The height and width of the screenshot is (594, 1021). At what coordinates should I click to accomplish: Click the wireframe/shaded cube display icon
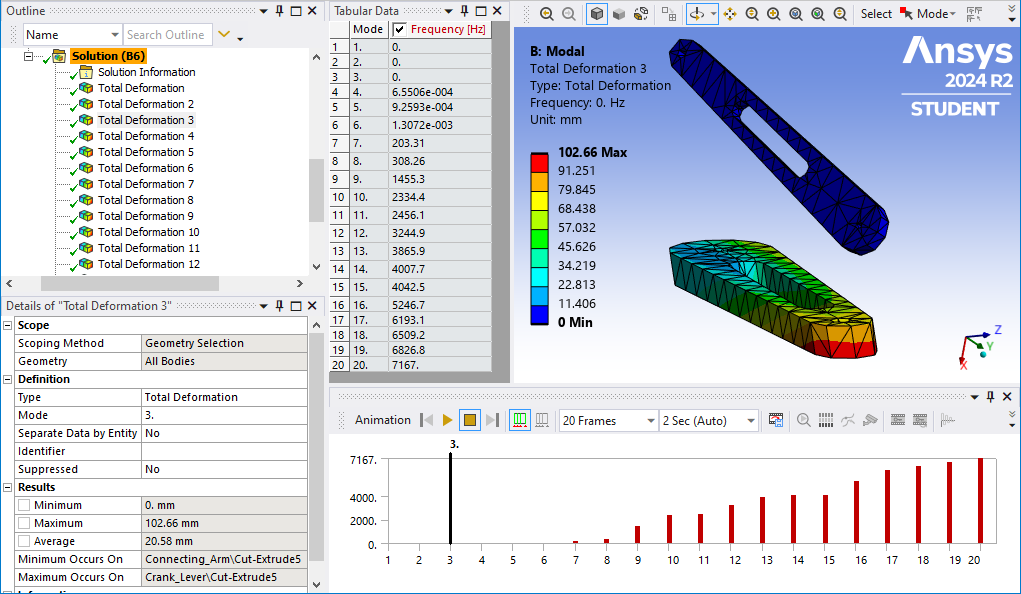pos(596,14)
